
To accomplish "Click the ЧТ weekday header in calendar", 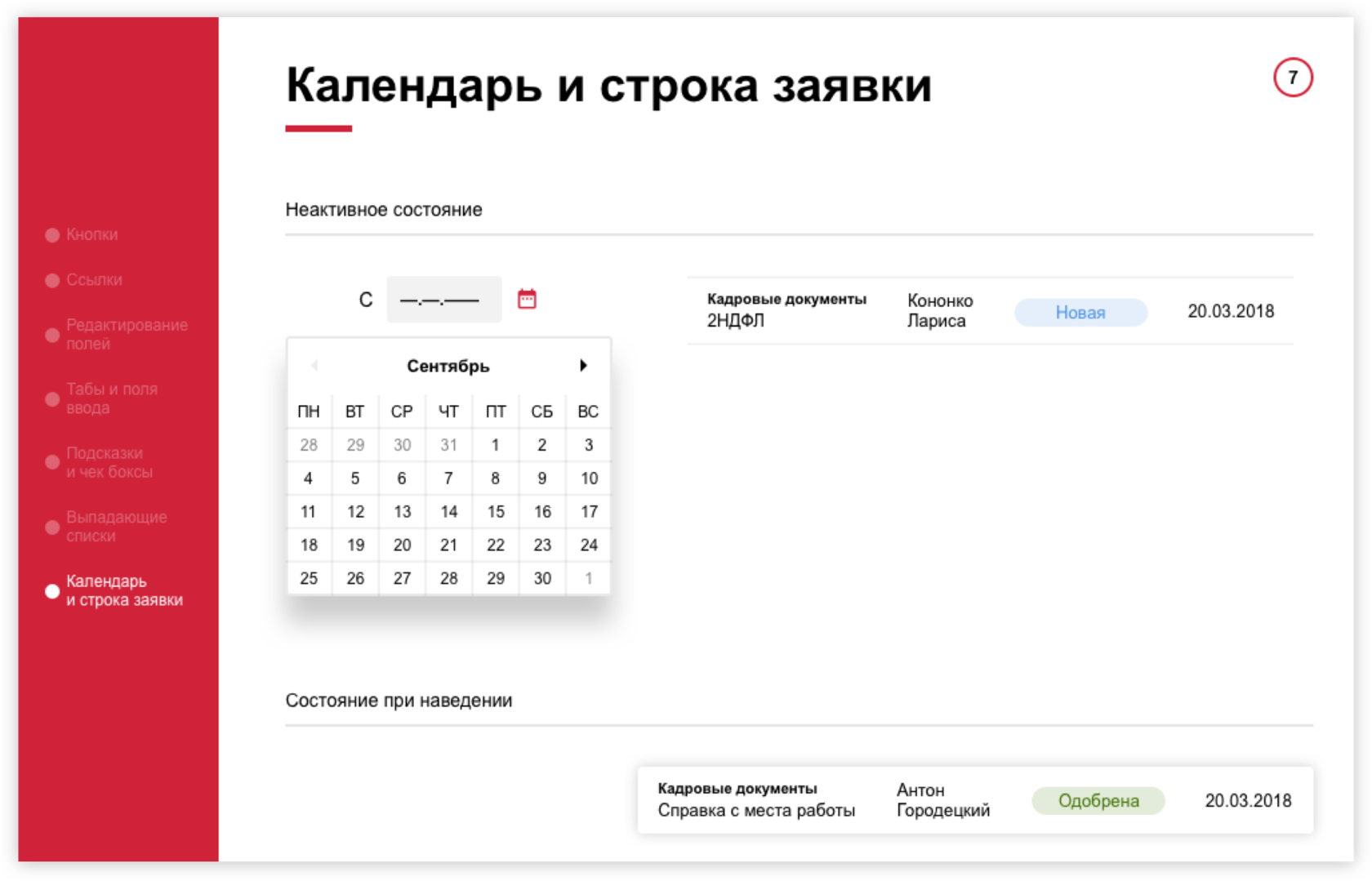I will (x=448, y=412).
